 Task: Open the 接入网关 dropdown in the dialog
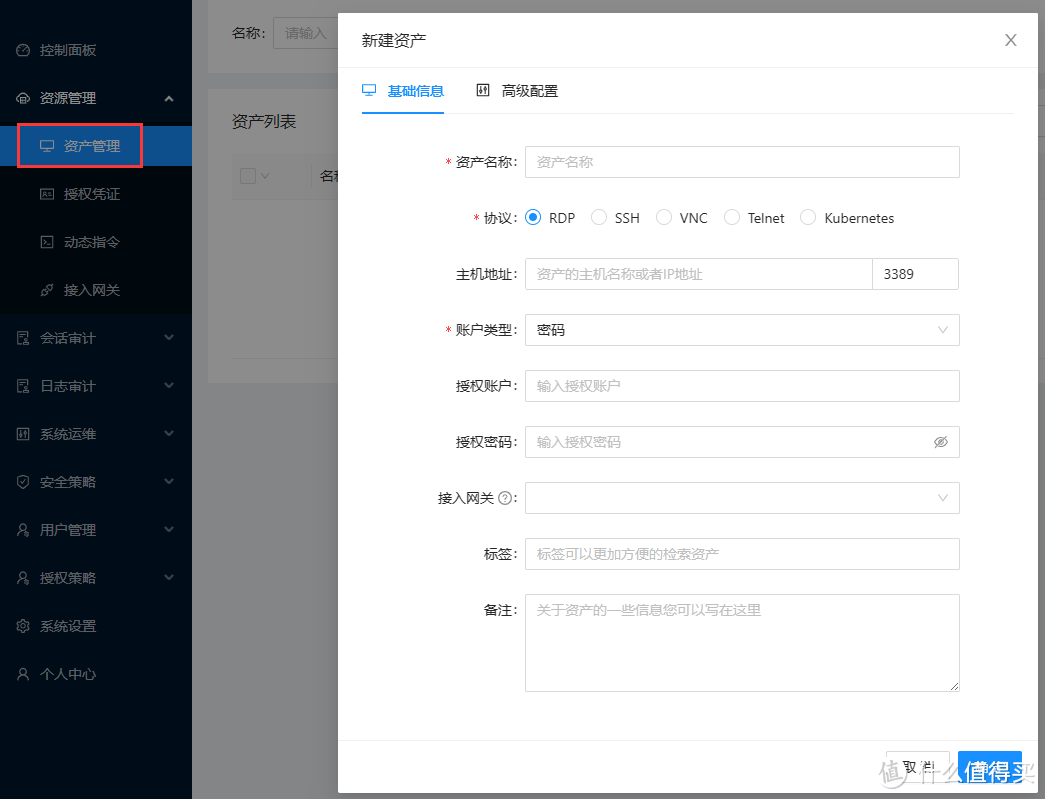point(742,498)
